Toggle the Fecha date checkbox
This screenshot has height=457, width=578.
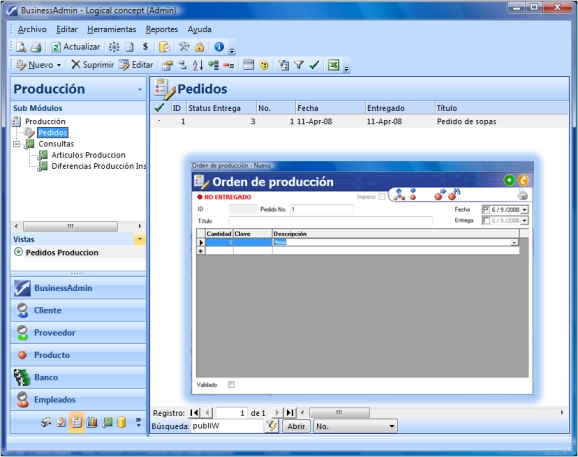point(486,210)
